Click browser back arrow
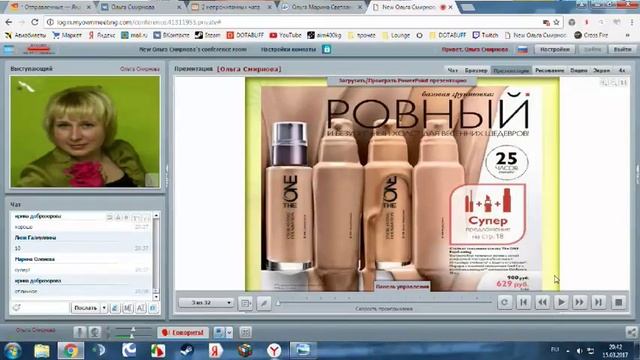This screenshot has height=360, width=640. coord(9,22)
